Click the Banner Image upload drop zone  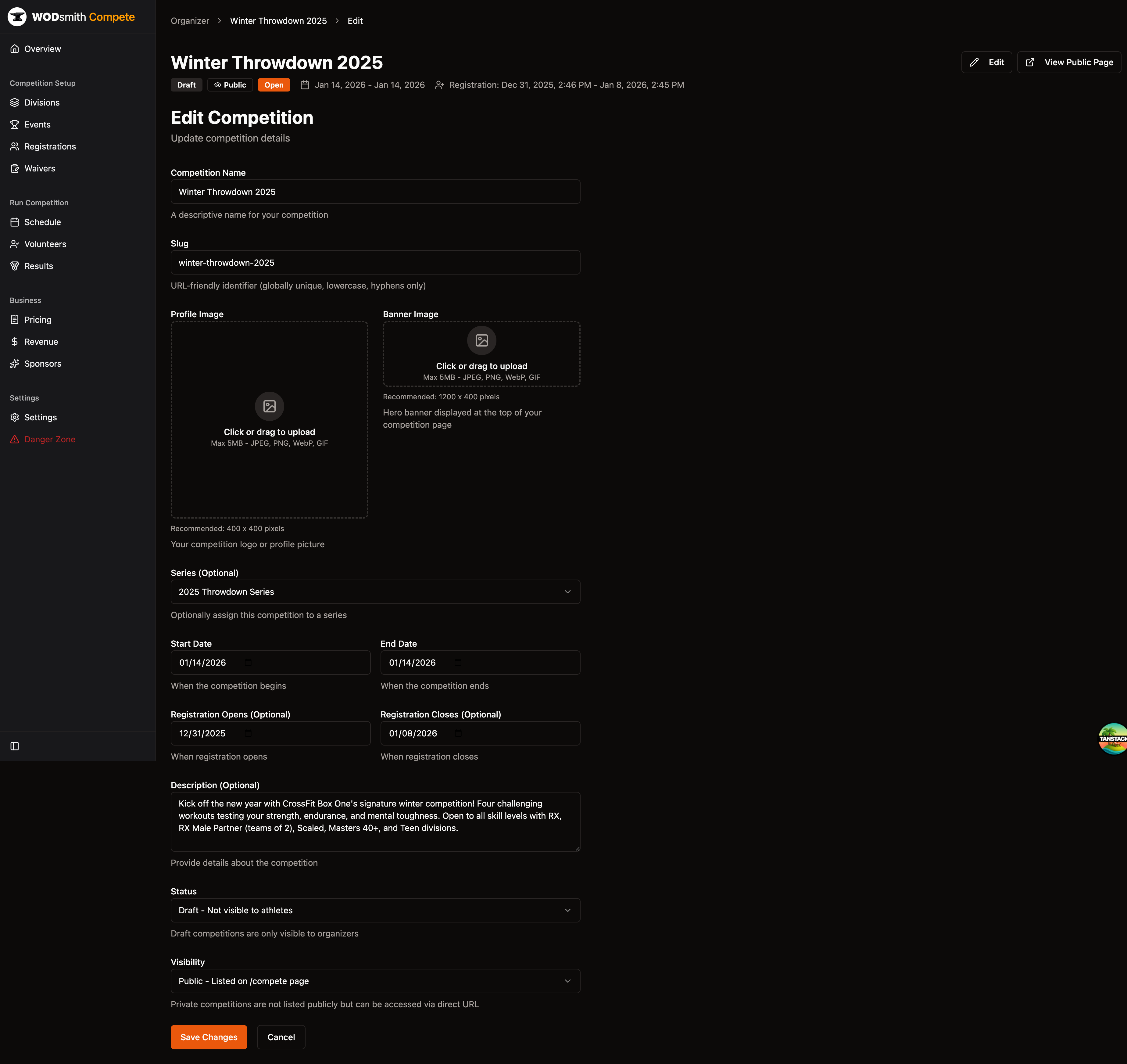(x=481, y=354)
